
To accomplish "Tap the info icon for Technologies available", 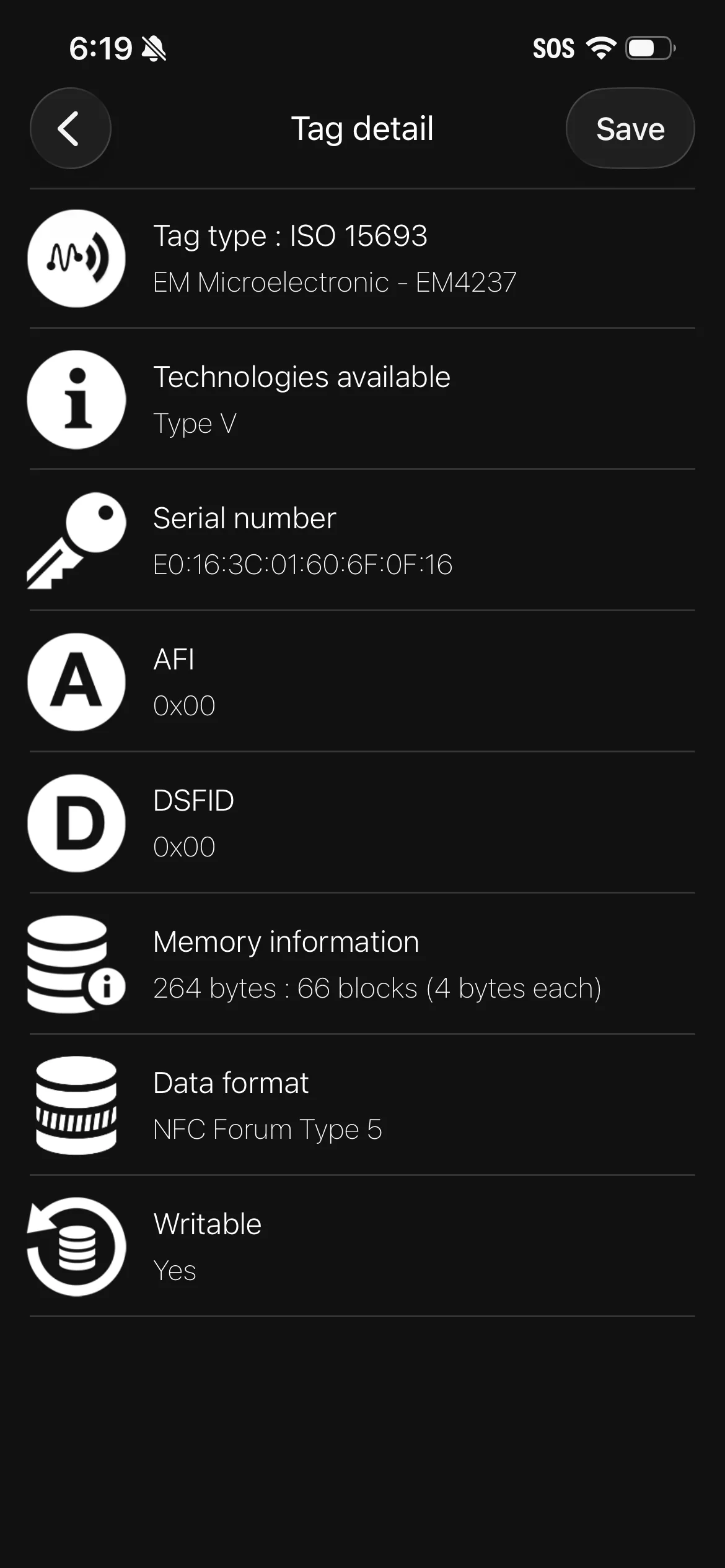I will point(76,399).
